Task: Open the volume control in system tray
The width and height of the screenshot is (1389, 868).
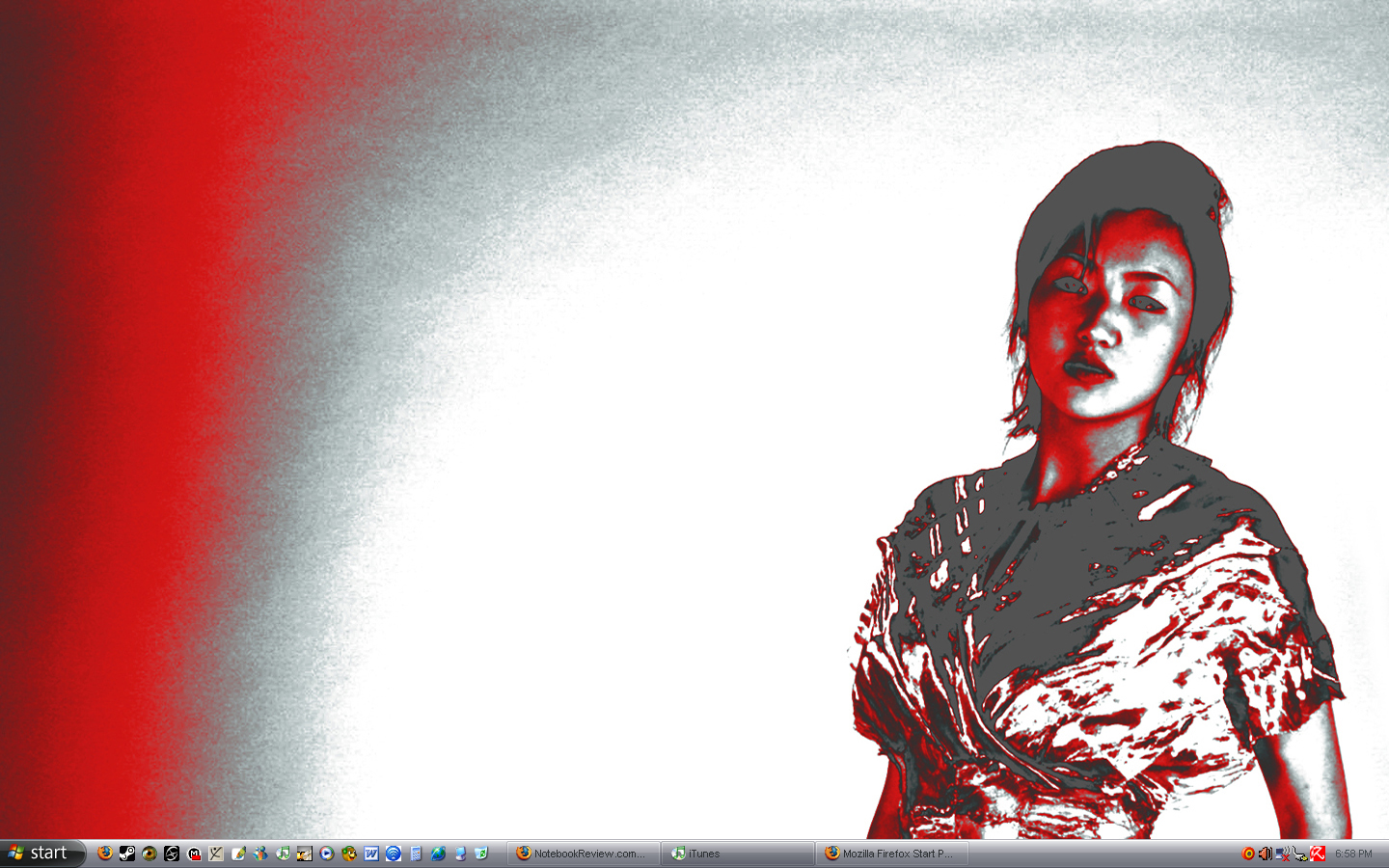Action: pos(1265,854)
